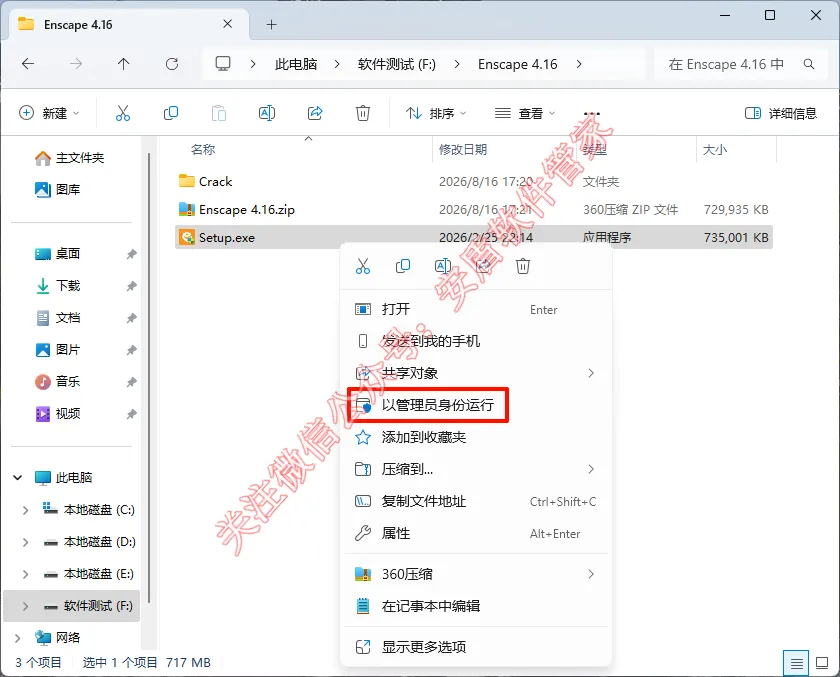The width and height of the screenshot is (840, 677).
Task: Click the Rename icon in the Explorer toolbar
Action: pos(267,113)
